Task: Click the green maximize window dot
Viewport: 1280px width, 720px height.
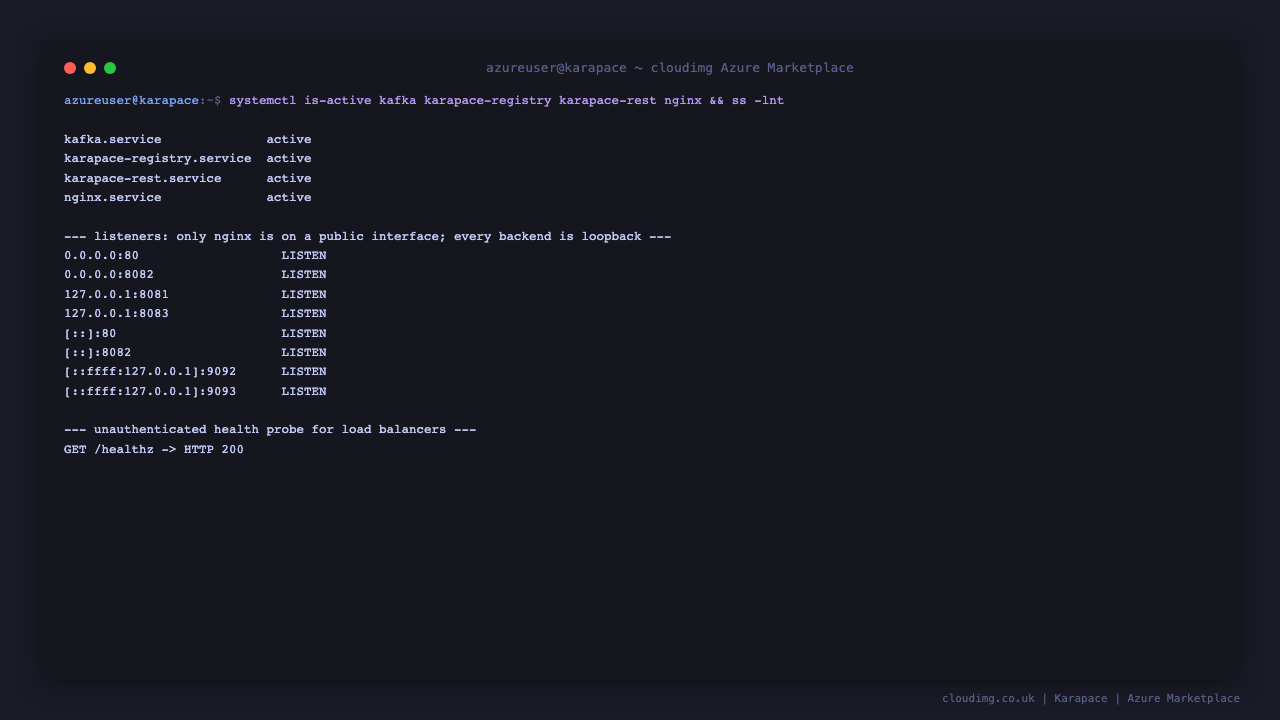Action: pos(110,68)
